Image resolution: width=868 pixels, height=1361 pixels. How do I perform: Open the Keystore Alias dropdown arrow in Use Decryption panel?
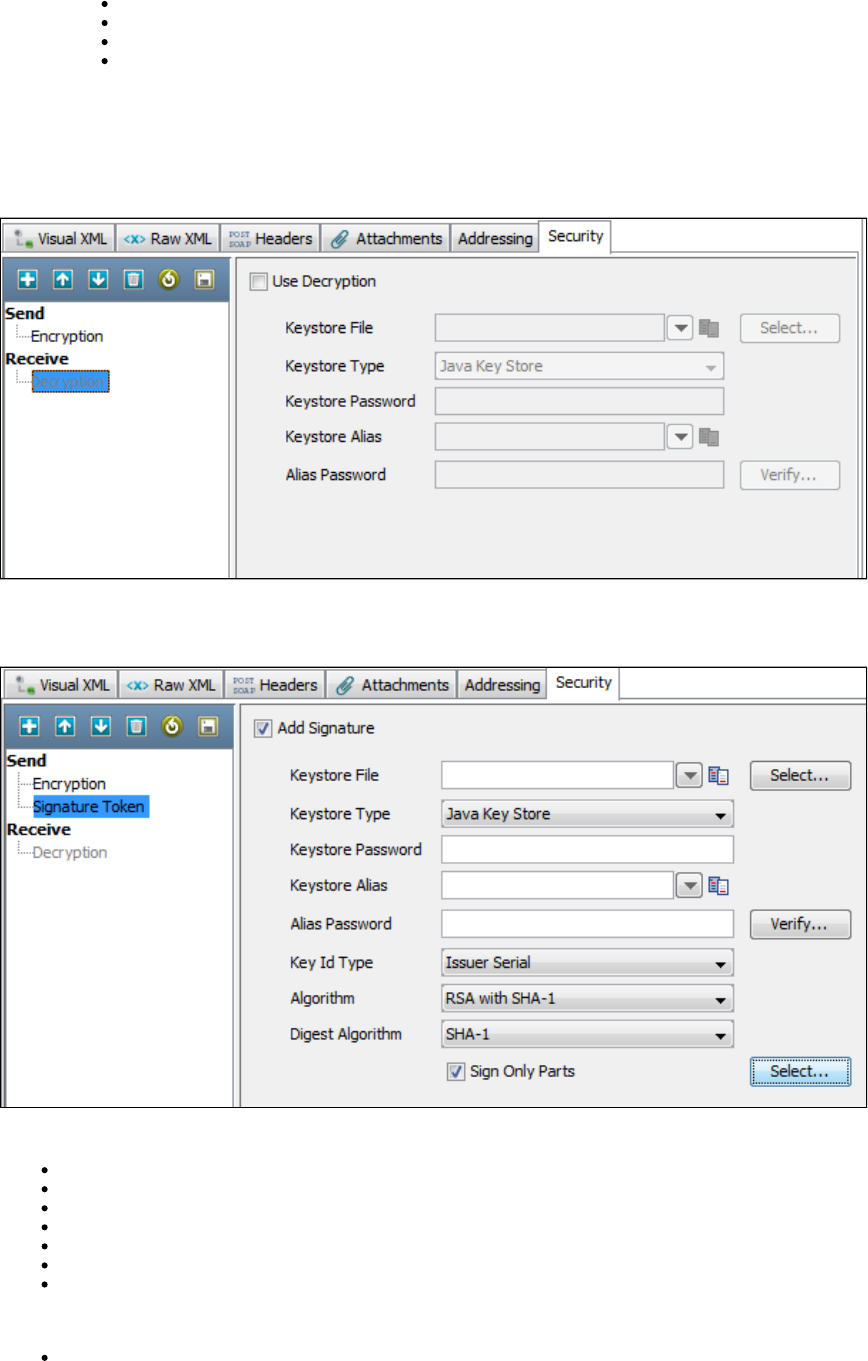click(x=680, y=436)
